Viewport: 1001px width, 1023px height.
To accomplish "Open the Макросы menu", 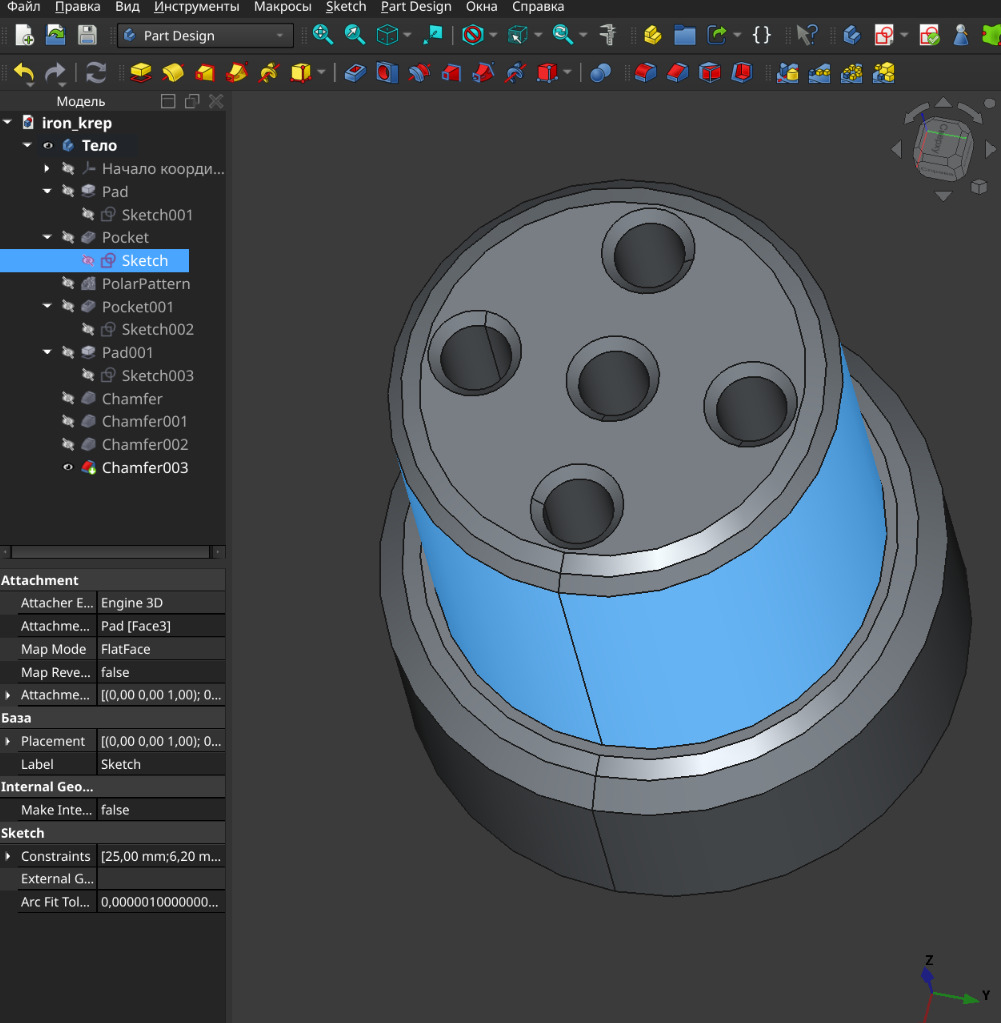I will (x=282, y=7).
